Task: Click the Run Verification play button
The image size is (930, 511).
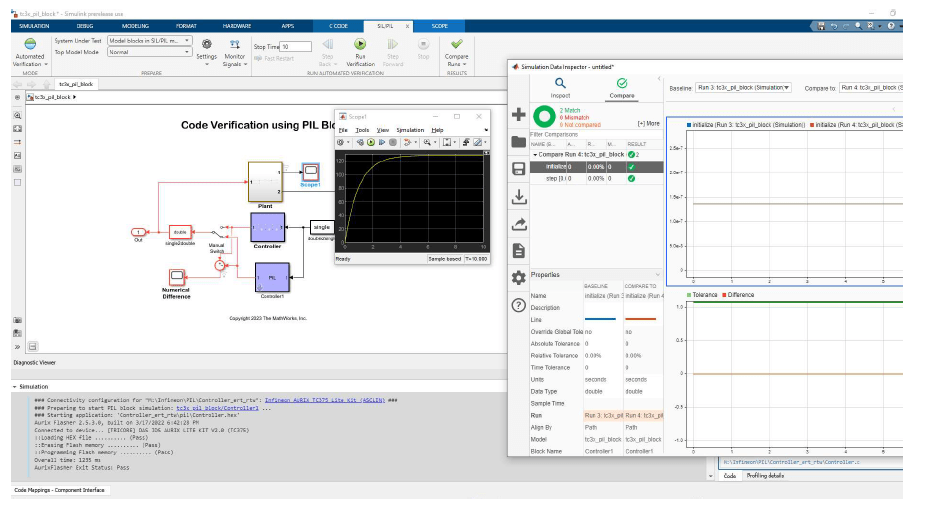Action: [x=360, y=44]
